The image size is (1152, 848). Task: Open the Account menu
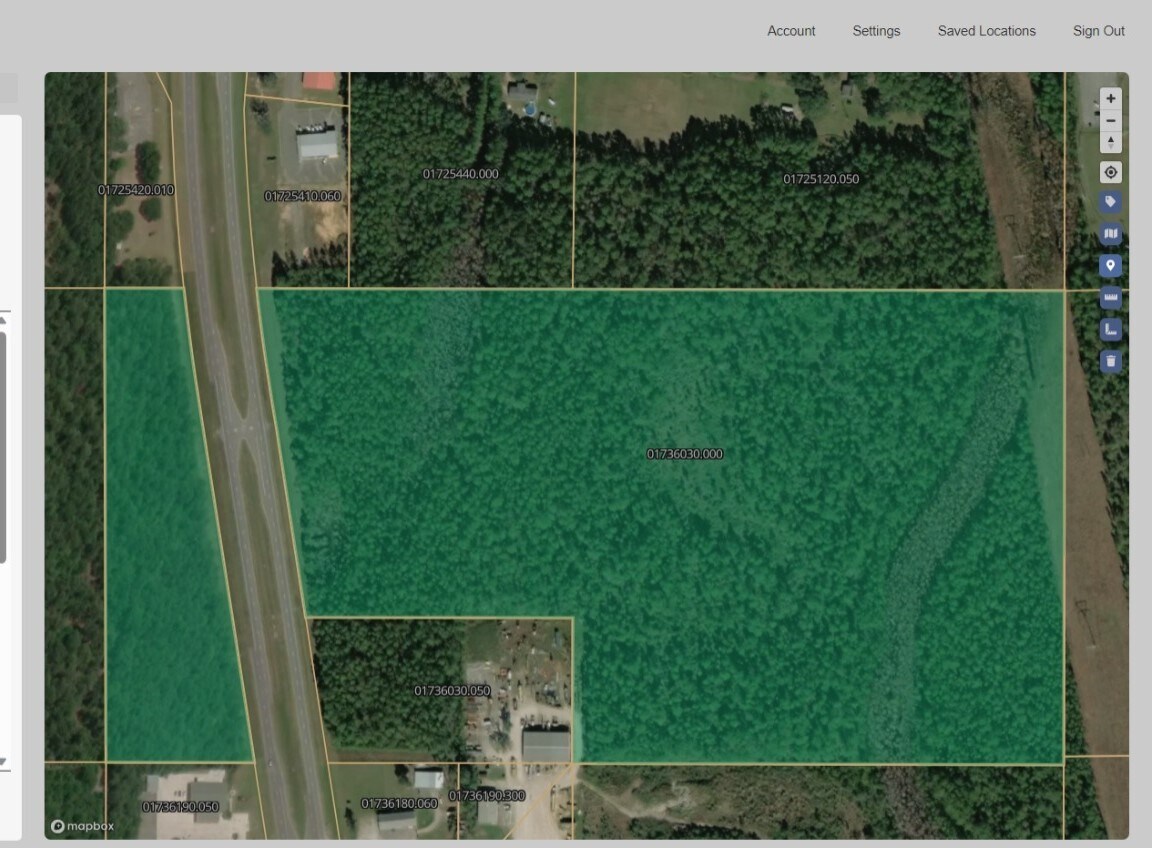(x=790, y=31)
